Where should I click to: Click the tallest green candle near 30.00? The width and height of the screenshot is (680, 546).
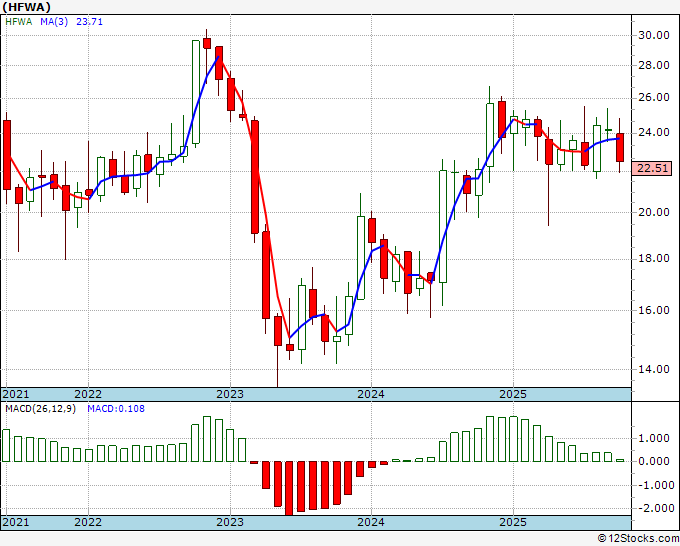click(x=196, y=92)
